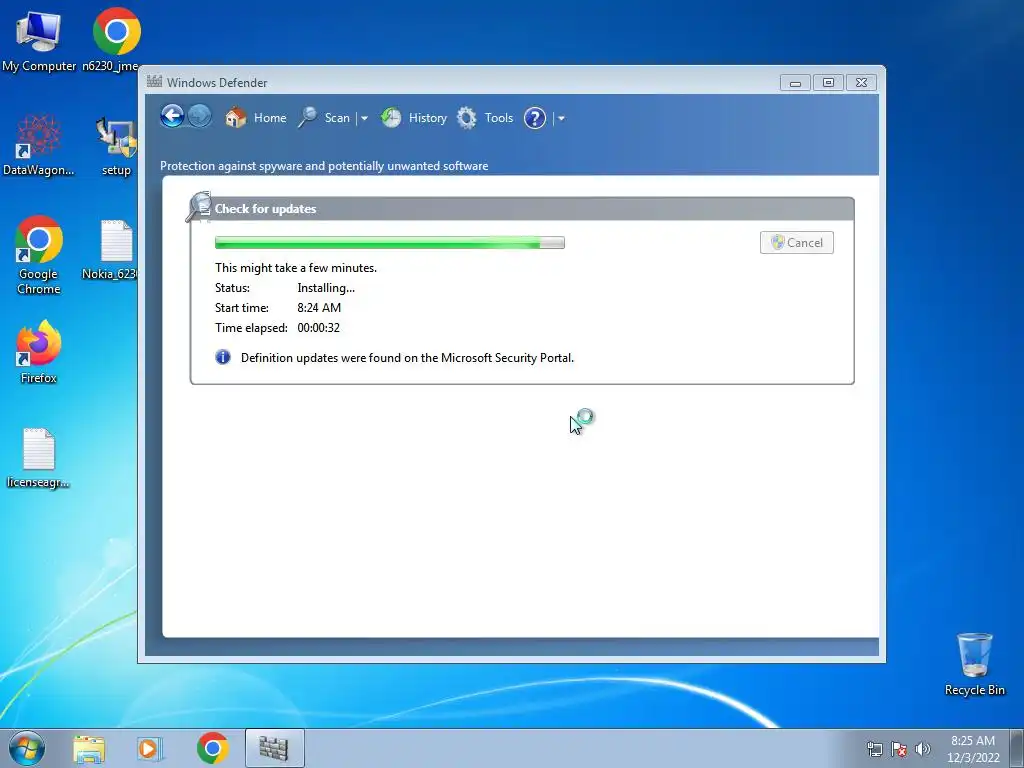Expand the help options dropdown arrow
The width and height of the screenshot is (1024, 768).
point(561,118)
